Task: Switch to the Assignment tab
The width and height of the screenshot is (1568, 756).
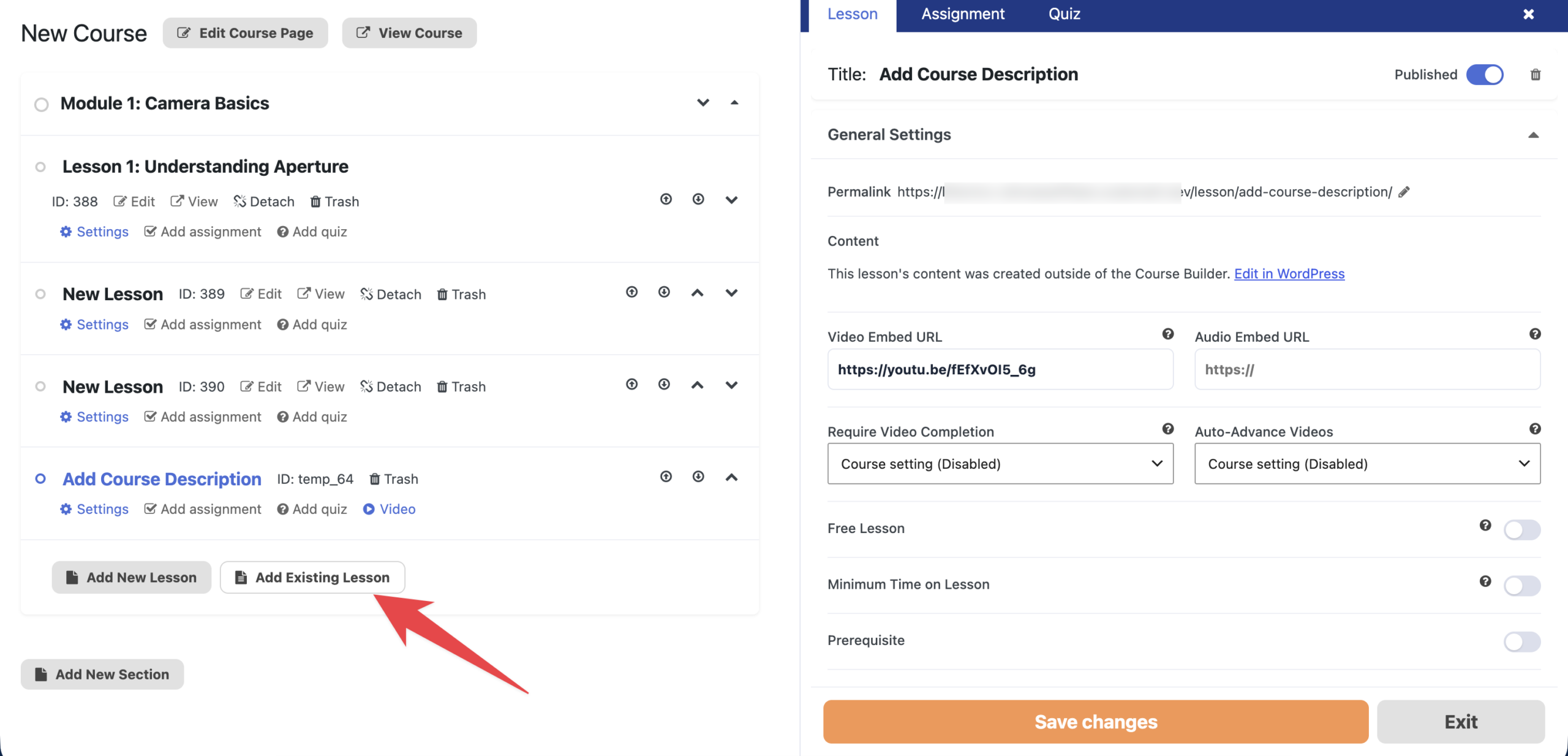Action: pyautogui.click(x=963, y=14)
